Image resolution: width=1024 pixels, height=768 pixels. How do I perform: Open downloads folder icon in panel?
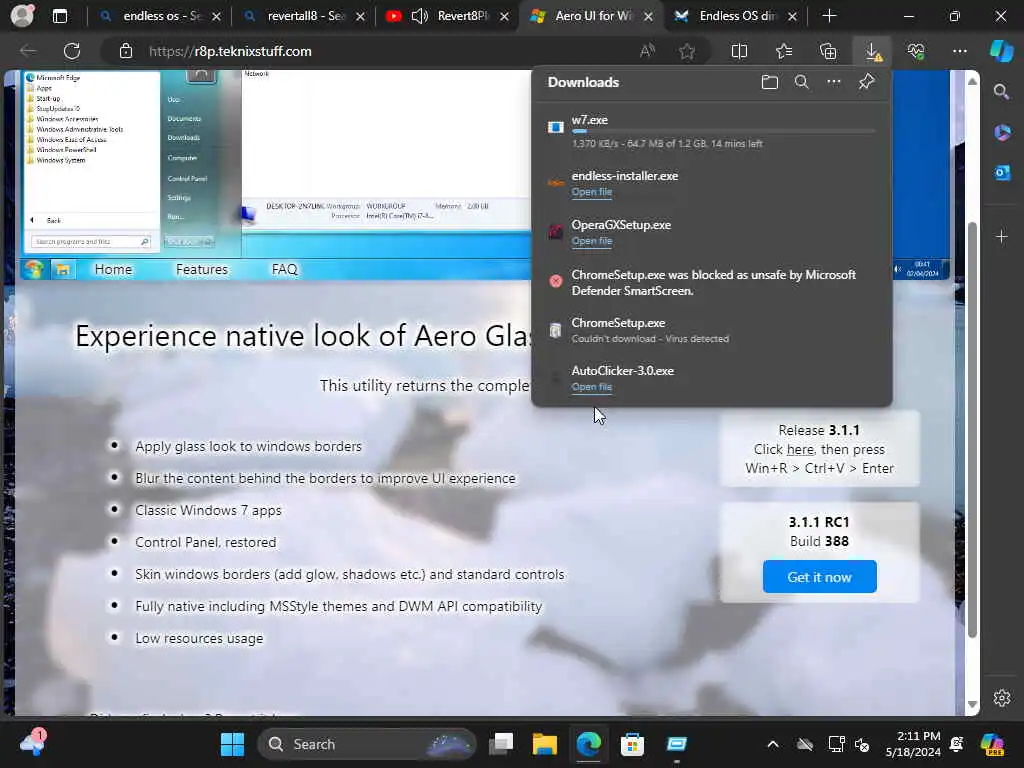click(x=770, y=82)
